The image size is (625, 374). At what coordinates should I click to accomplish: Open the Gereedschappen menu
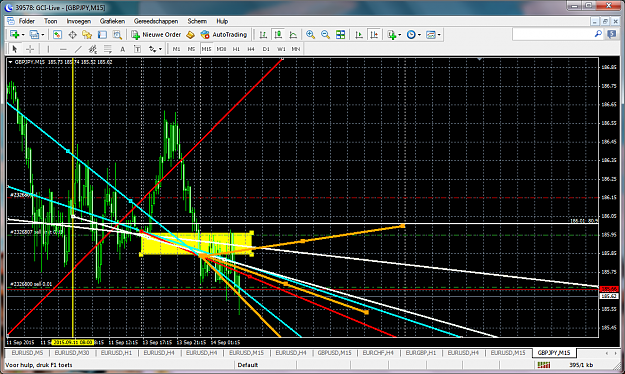tap(156, 21)
